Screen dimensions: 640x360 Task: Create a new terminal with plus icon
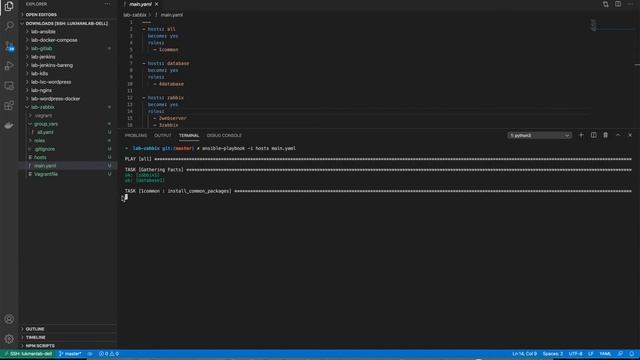point(581,135)
